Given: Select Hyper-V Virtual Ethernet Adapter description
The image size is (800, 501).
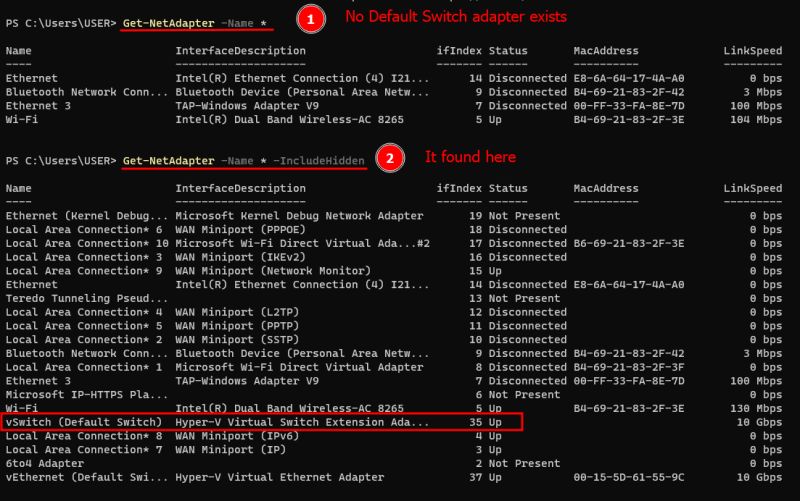Looking at the screenshot, I should (280, 478).
